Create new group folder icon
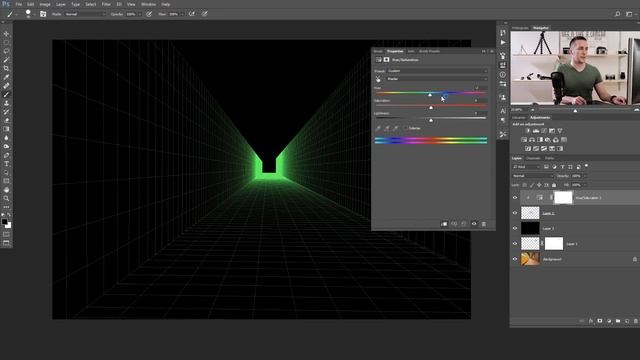 (x=618, y=321)
